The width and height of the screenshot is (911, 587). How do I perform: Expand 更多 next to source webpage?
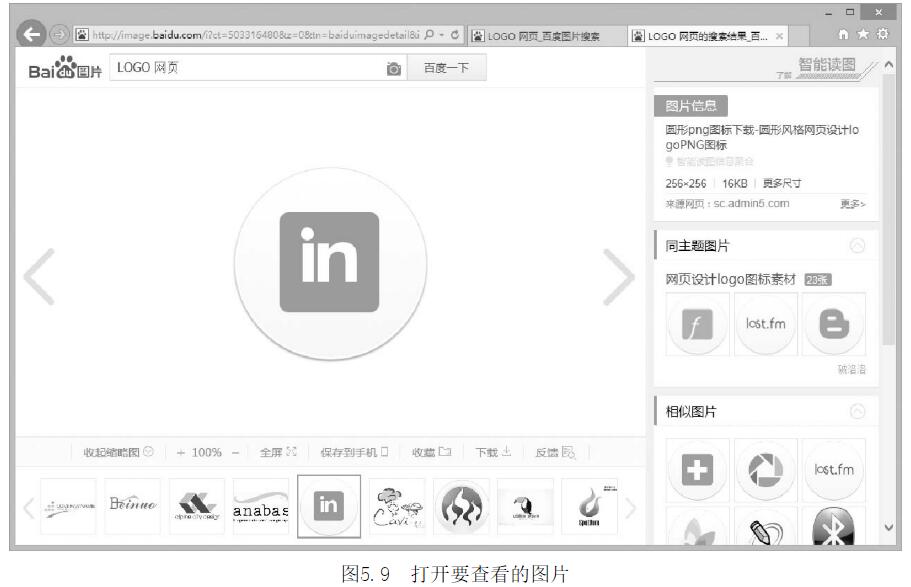tap(852, 204)
